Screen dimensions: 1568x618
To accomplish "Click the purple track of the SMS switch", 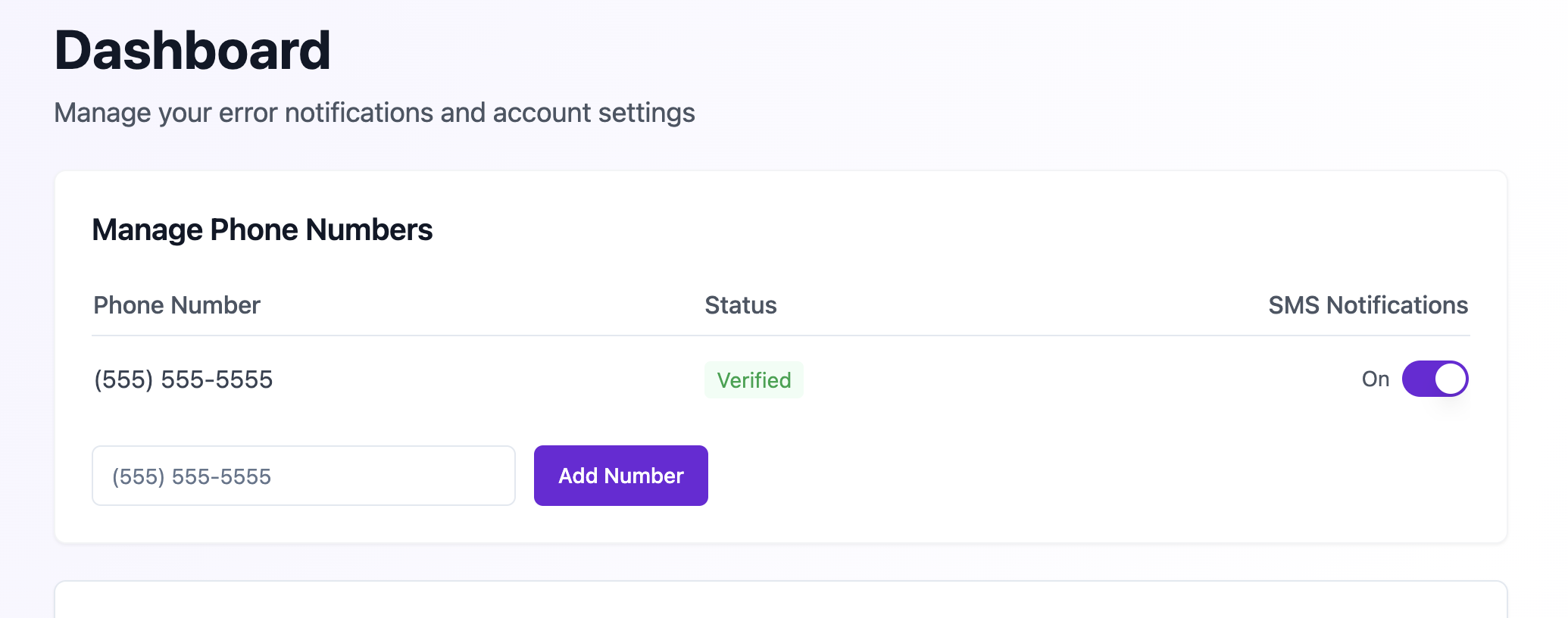I will (1418, 379).
